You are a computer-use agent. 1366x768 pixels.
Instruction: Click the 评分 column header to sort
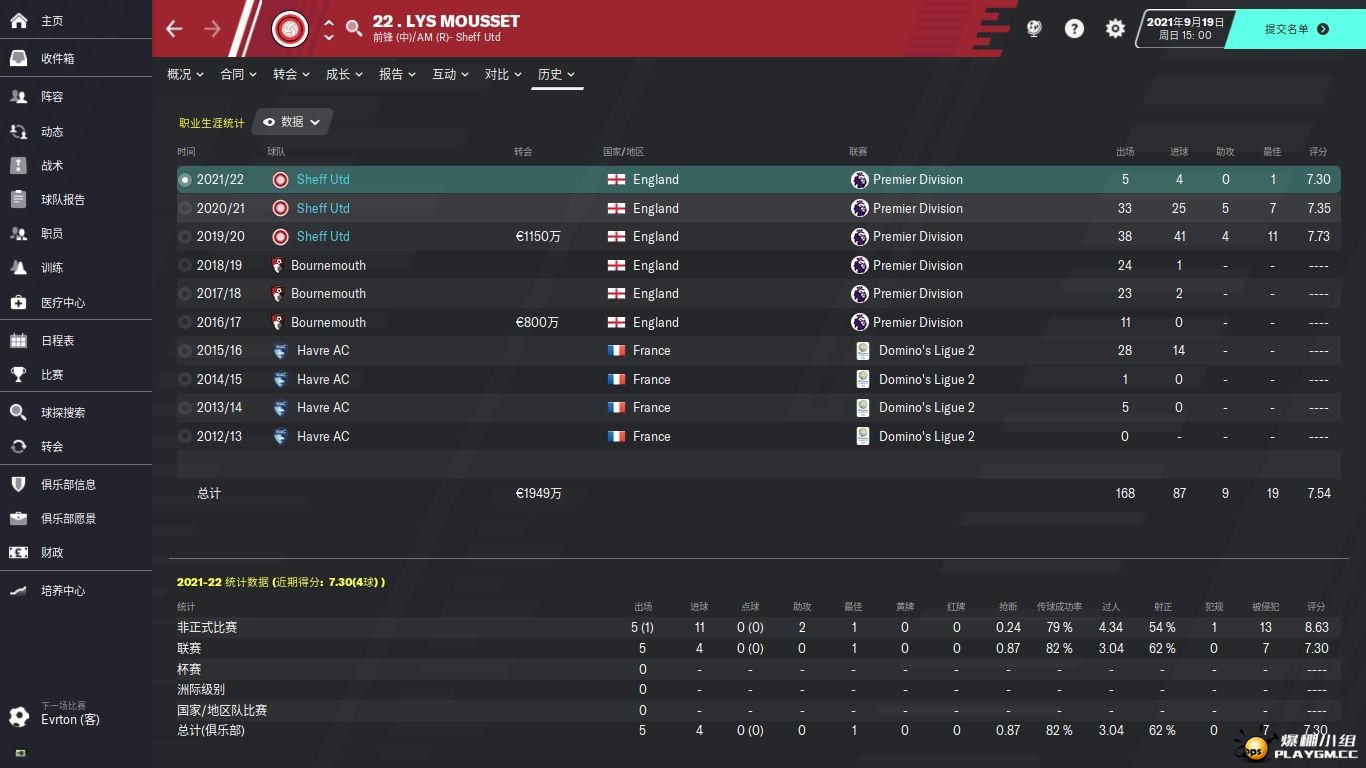[x=1318, y=152]
